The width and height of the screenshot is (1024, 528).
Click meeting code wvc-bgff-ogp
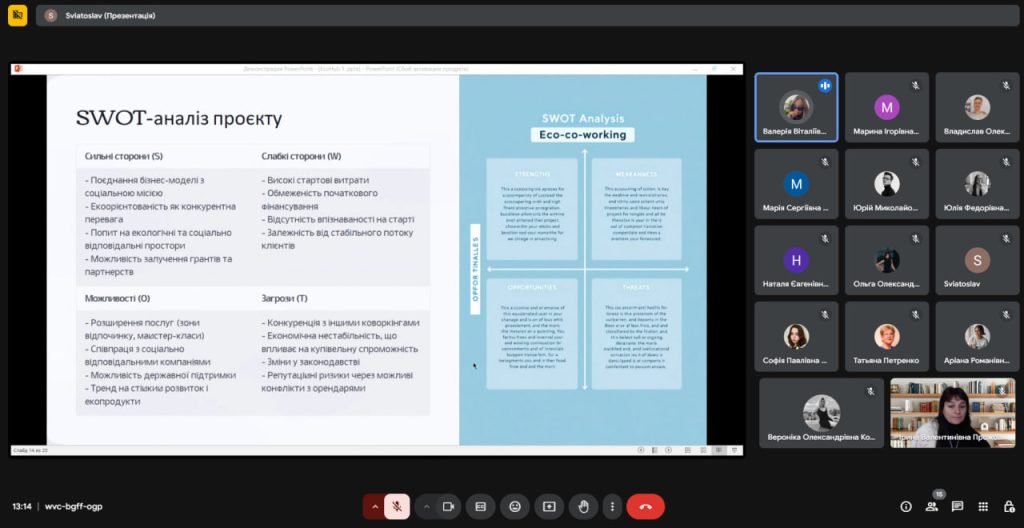[x=73, y=506]
